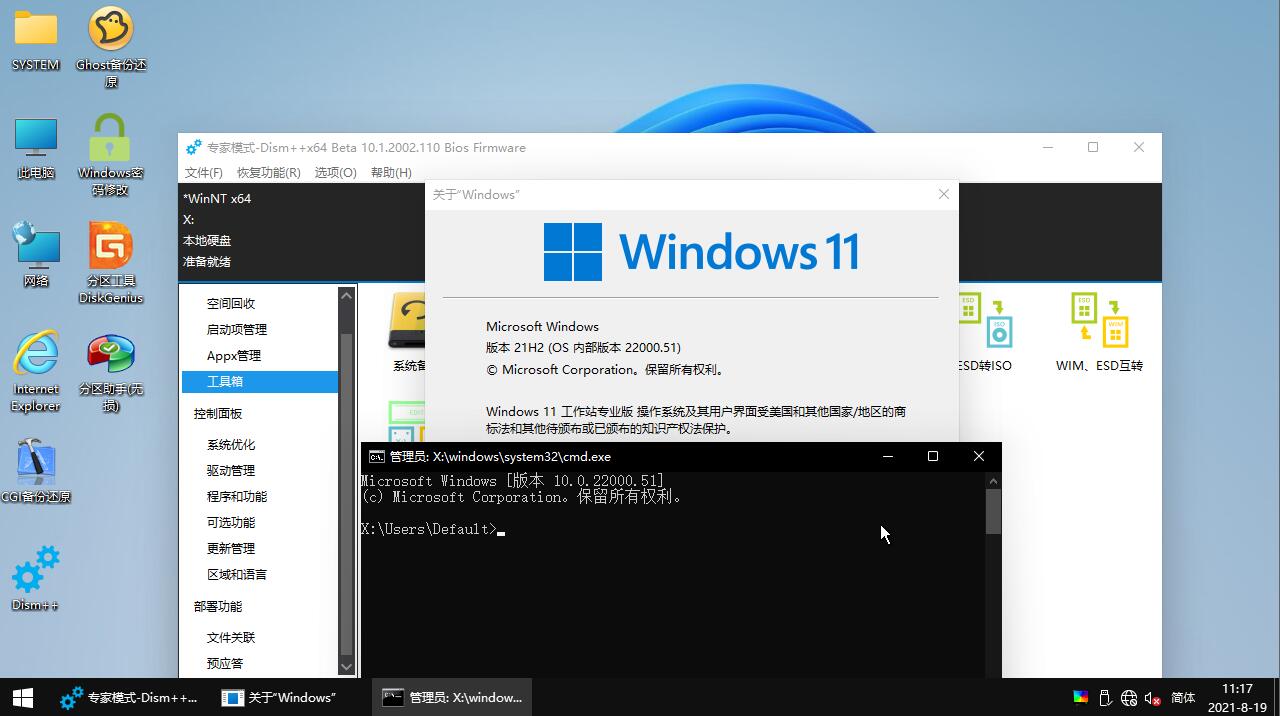1280x716 pixels.
Task: Click the WIM、ESD互转 tool icon
Action: [1099, 321]
